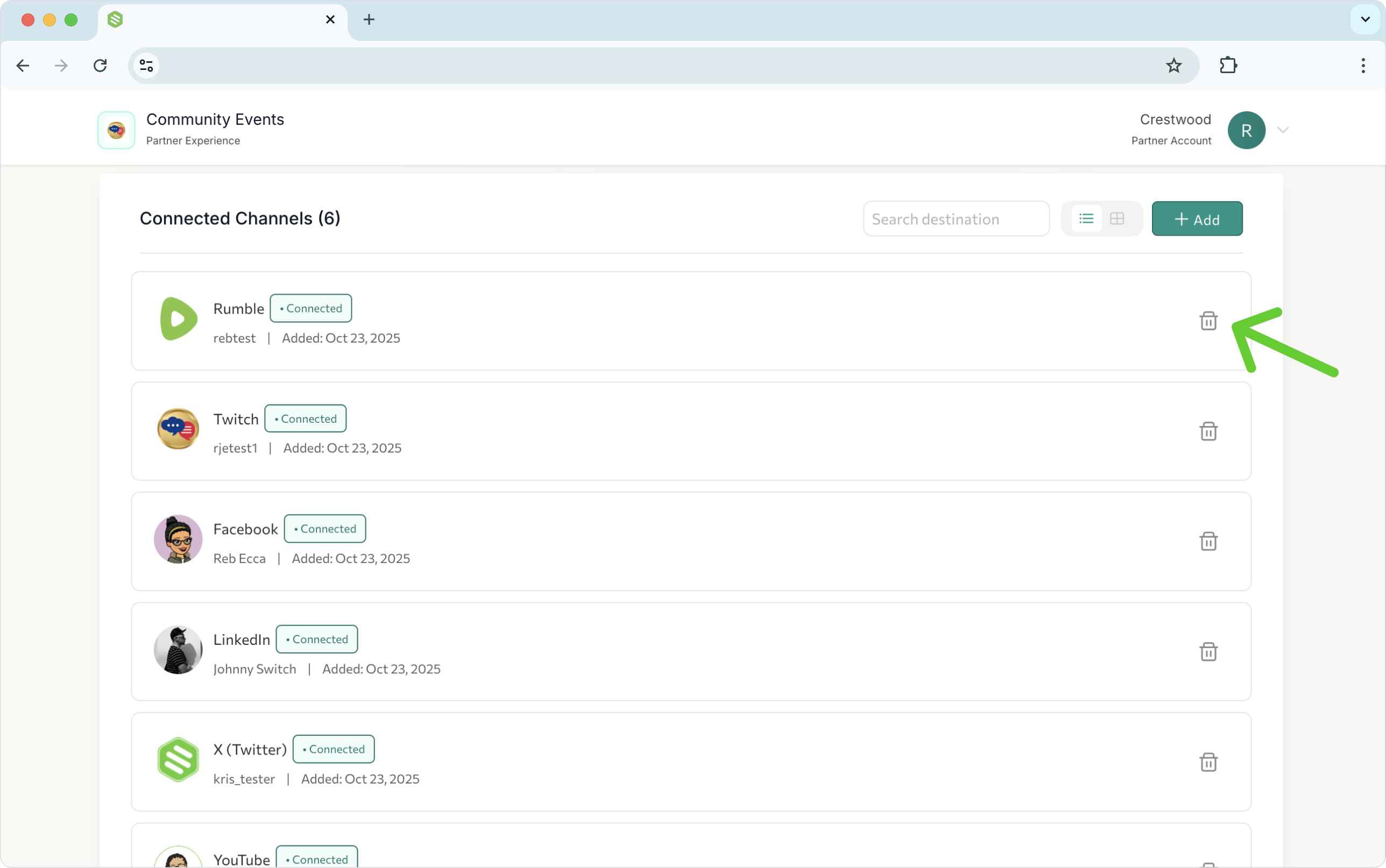This screenshot has height=868, width=1386.
Task: Click the Partner Experience subtitle
Action: pos(193,141)
